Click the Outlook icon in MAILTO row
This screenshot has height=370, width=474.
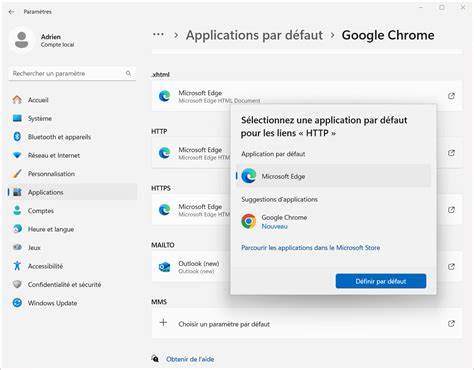164,267
